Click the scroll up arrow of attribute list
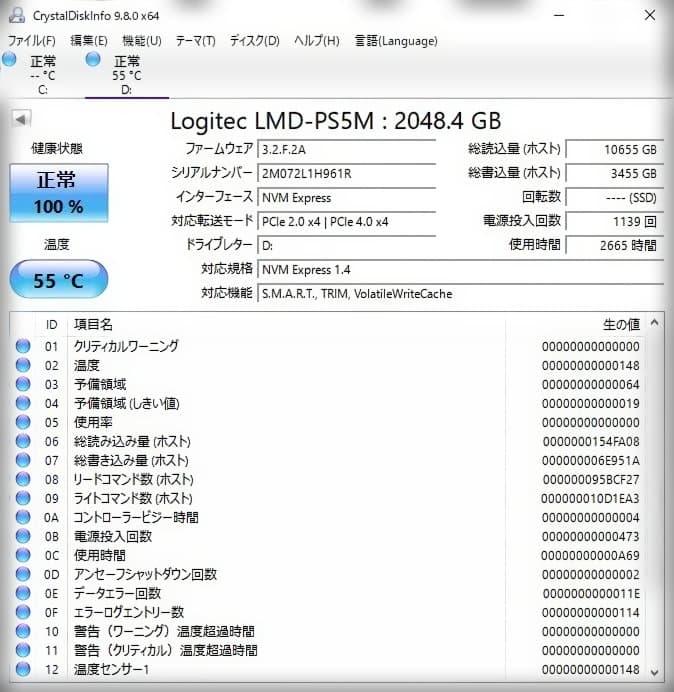This screenshot has height=692, width=674. pos(655,323)
